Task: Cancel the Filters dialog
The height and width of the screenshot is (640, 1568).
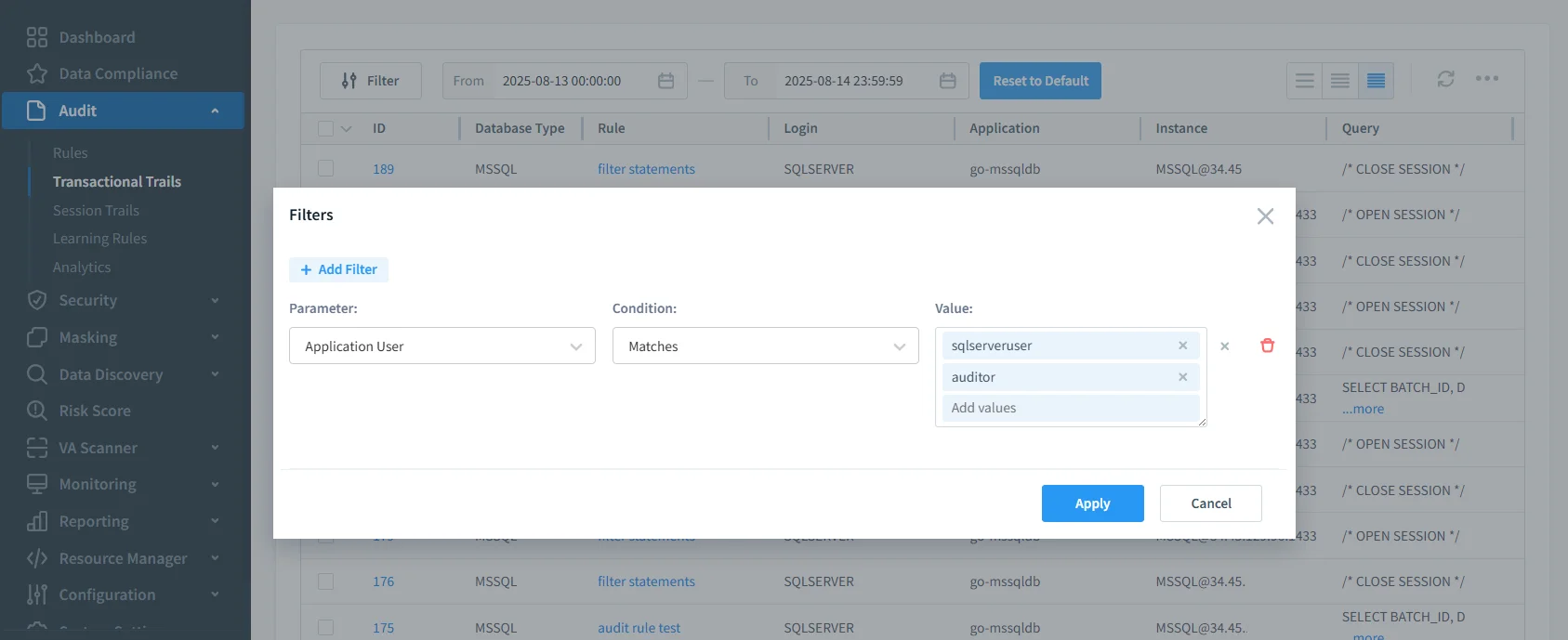Action: tap(1211, 503)
